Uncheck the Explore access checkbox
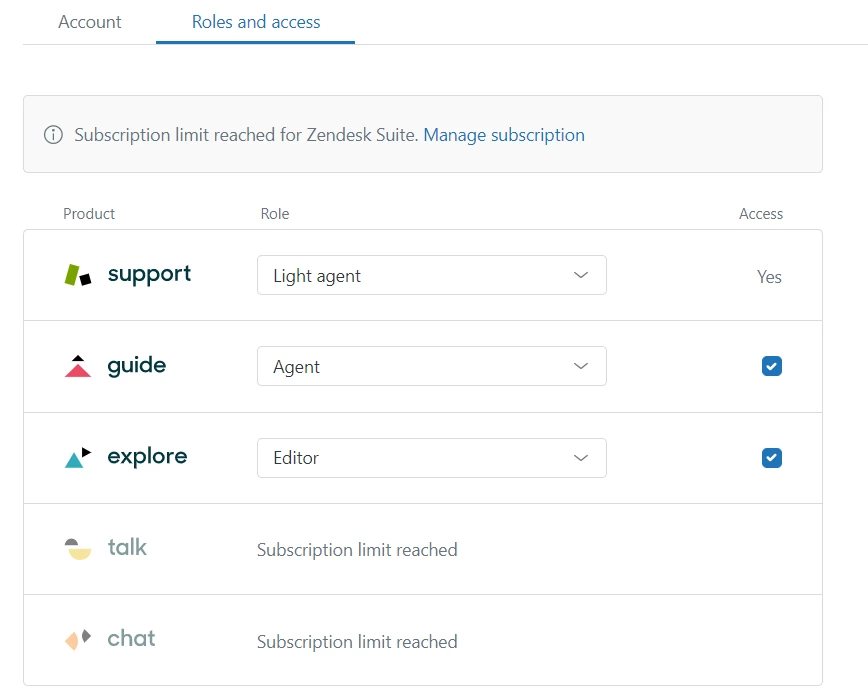This screenshot has width=868, height=698. coord(771,458)
